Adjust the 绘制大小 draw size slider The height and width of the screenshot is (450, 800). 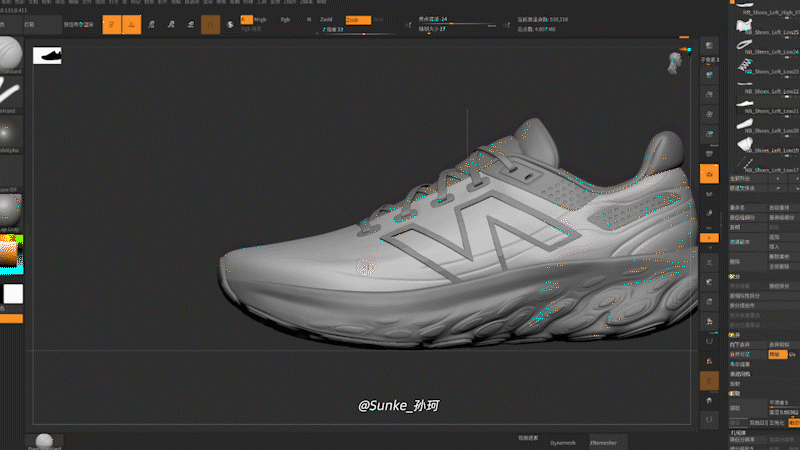pyautogui.click(x=457, y=29)
